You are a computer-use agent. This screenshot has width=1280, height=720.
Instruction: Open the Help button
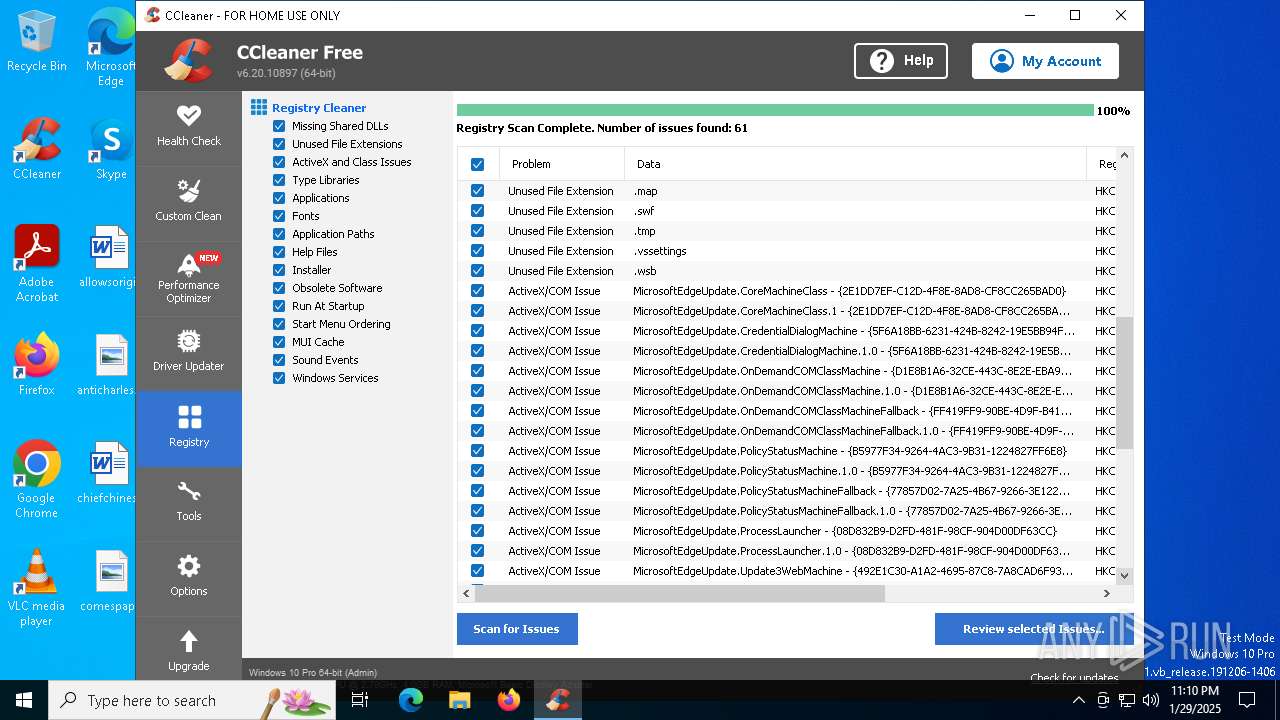point(901,61)
